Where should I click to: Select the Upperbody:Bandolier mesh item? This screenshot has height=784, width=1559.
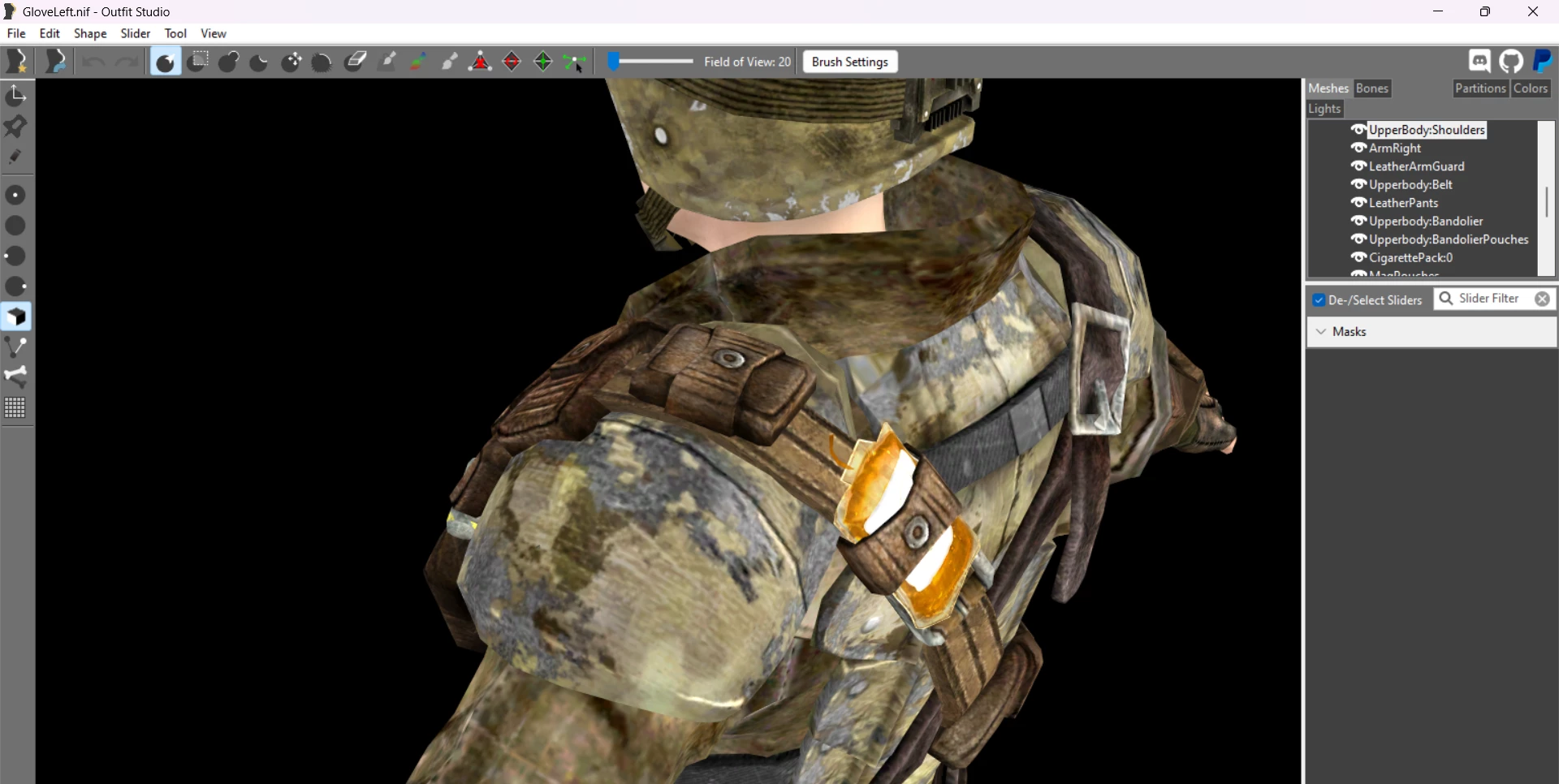(1426, 221)
